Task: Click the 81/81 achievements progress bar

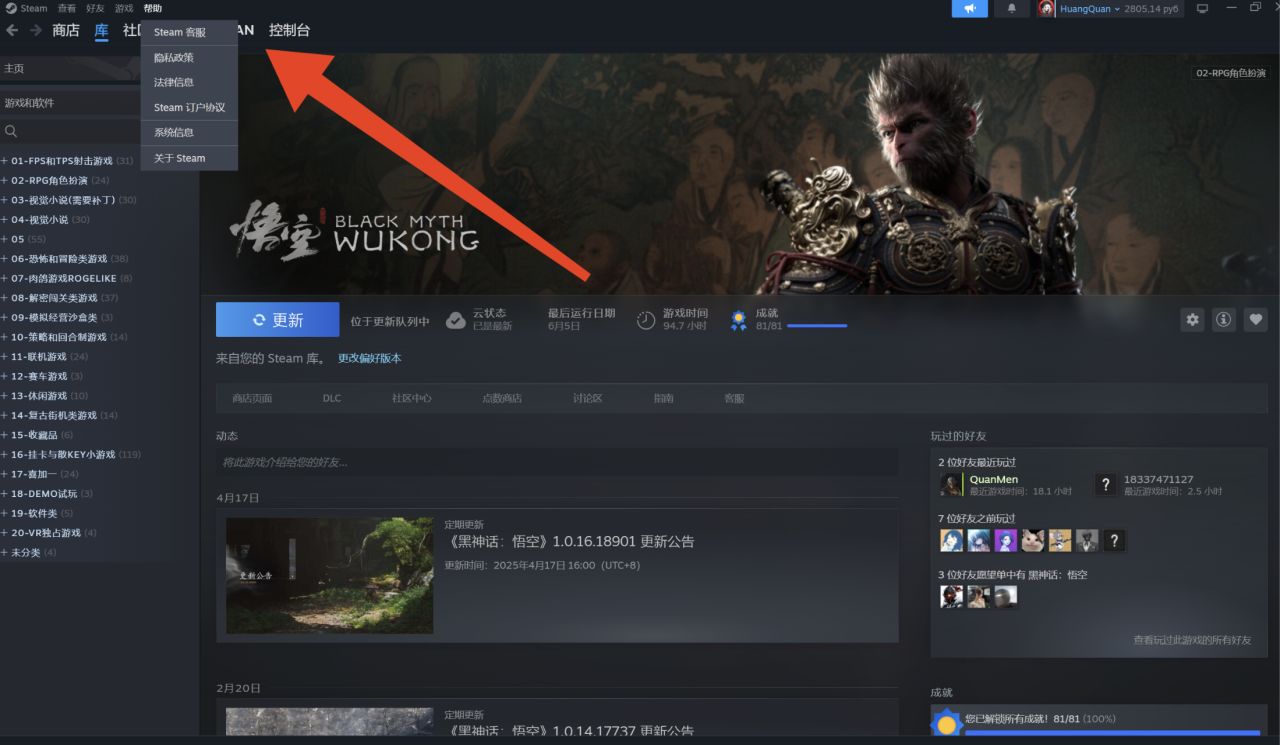Action: (816, 326)
